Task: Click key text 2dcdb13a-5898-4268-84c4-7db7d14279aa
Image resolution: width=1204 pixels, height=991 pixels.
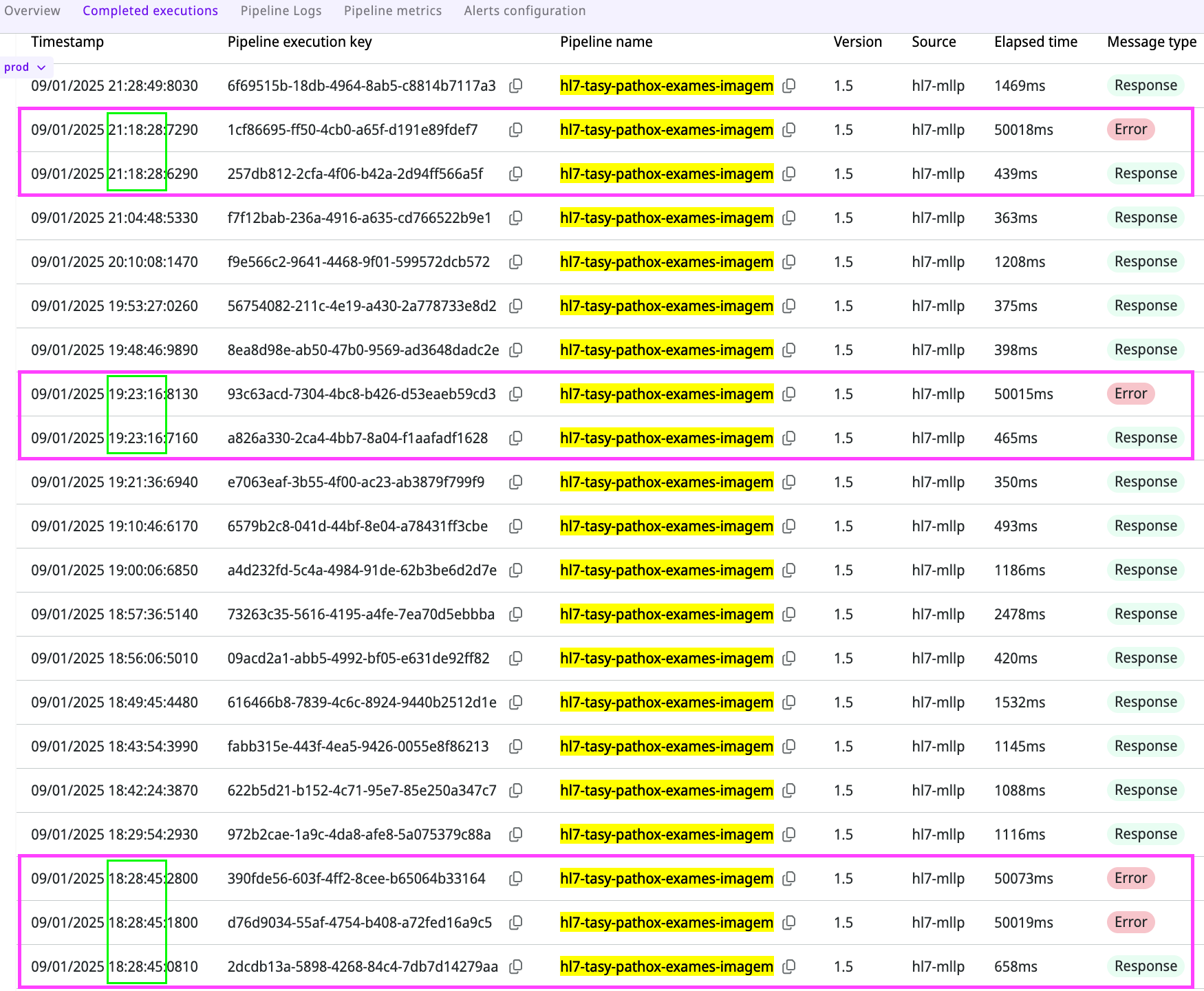Action: 363,967
